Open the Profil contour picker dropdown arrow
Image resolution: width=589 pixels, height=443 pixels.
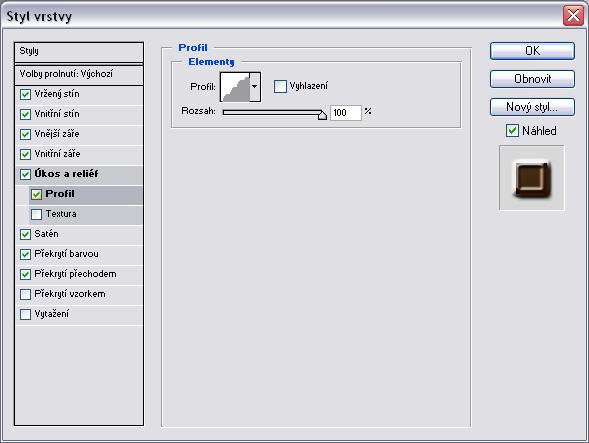click(x=255, y=87)
